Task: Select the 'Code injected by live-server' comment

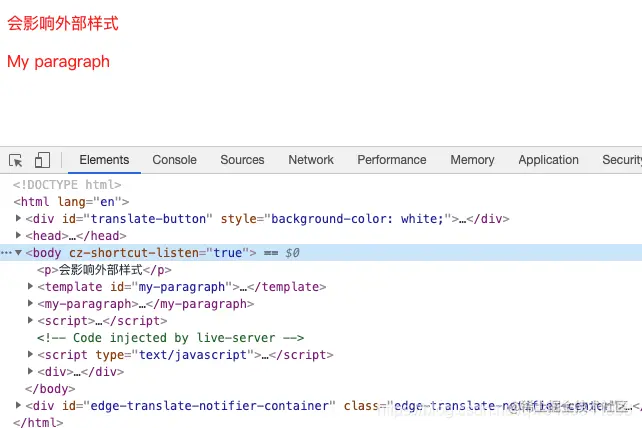Action: pyautogui.click(x=170, y=338)
